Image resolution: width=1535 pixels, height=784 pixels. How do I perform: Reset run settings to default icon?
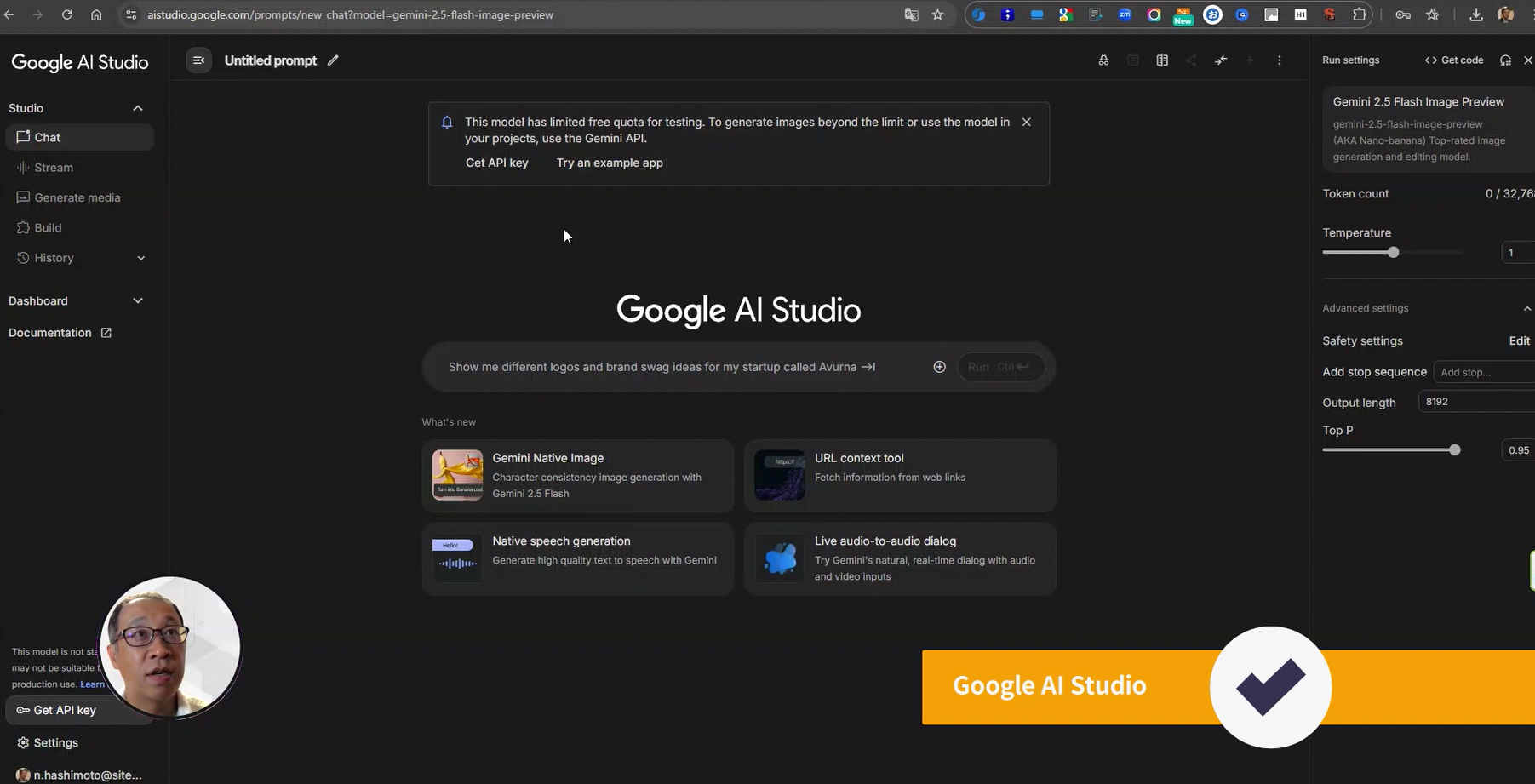pos(1505,60)
